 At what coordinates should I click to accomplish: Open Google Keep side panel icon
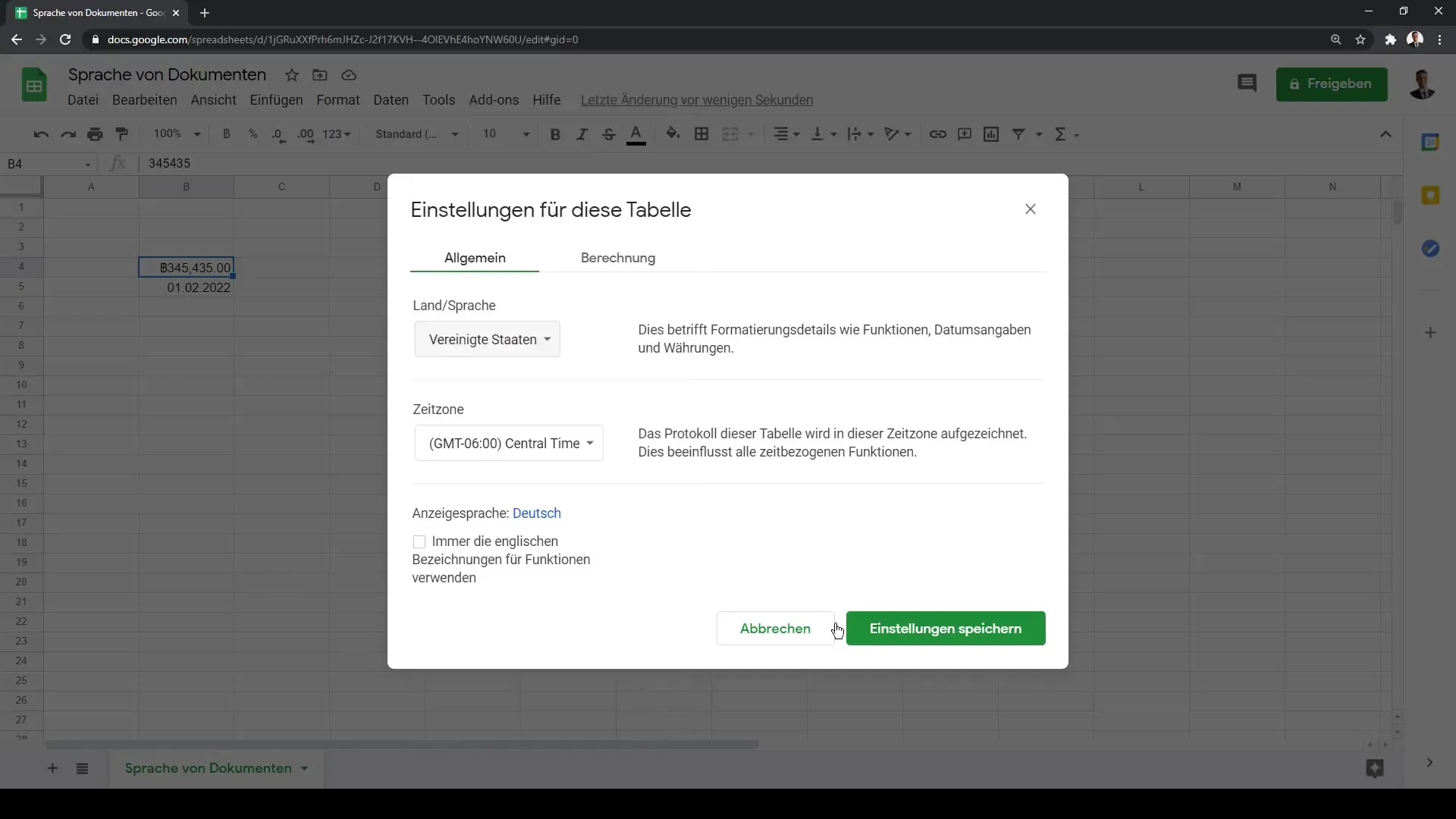[x=1430, y=196]
